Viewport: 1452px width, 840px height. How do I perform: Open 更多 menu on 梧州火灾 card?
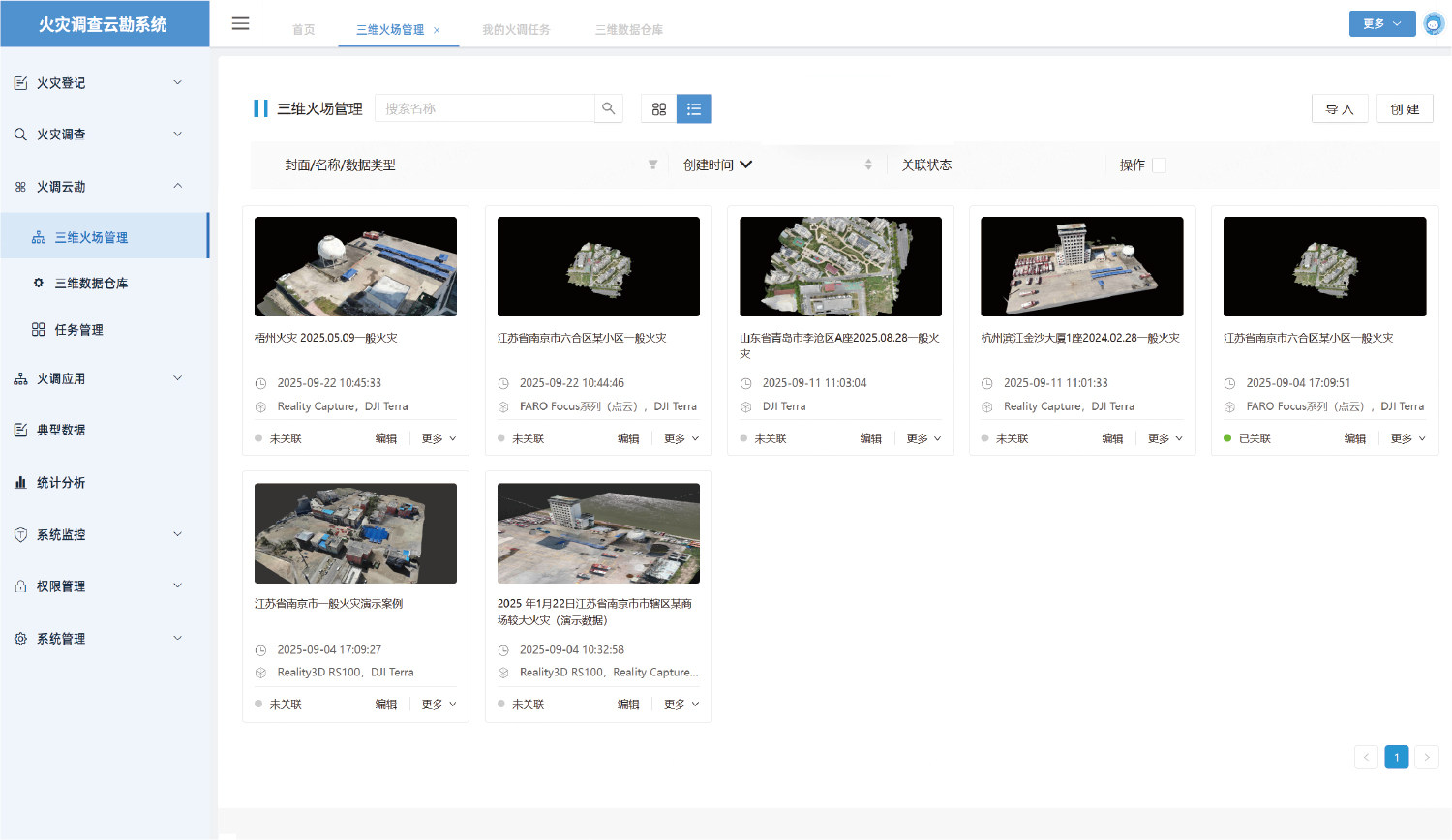point(439,438)
